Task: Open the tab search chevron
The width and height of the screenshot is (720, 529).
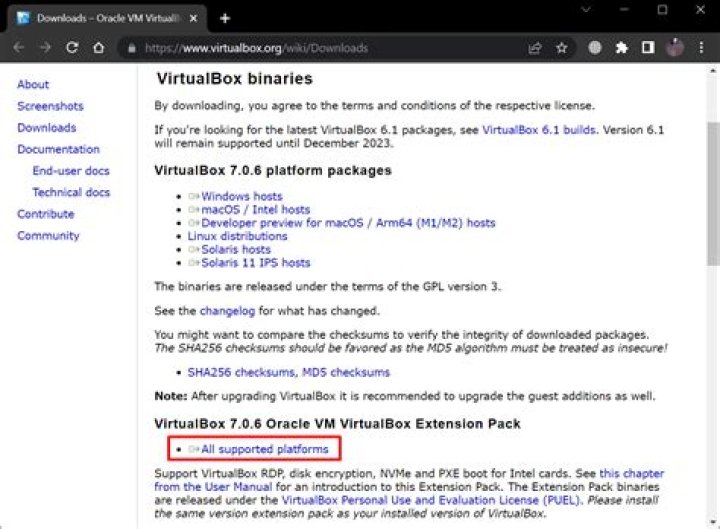Action: coord(586,9)
